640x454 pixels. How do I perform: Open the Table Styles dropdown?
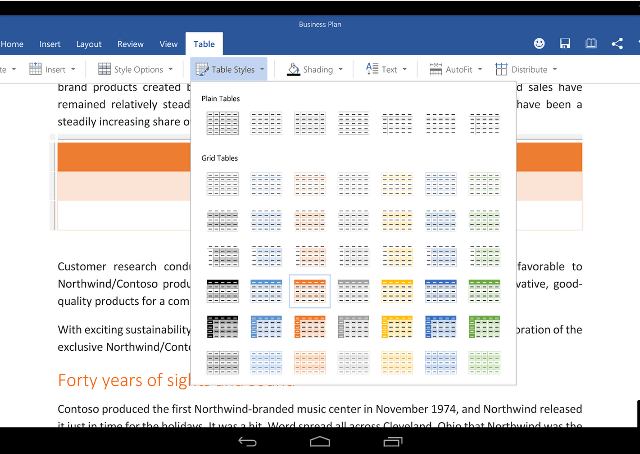click(229, 69)
